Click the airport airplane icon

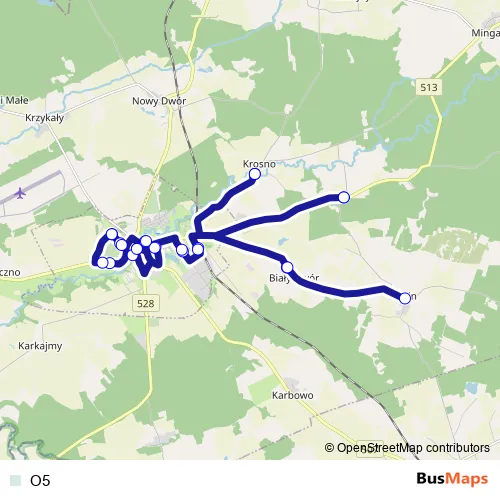(20, 193)
